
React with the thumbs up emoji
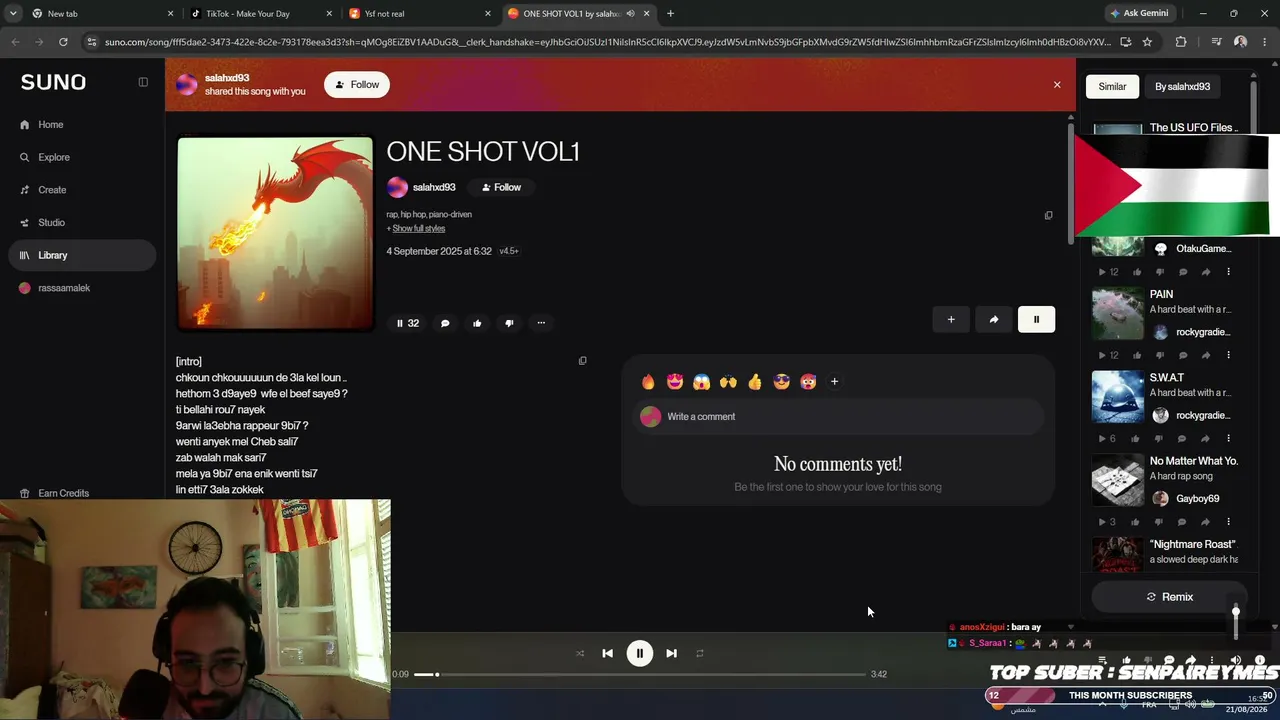point(755,382)
